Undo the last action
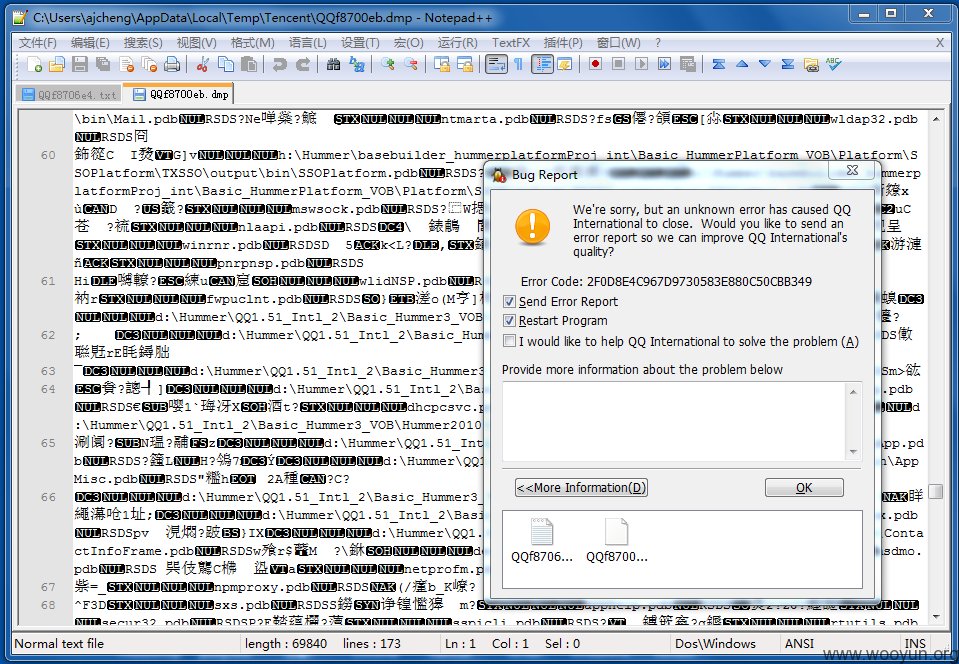The height and width of the screenshot is (664, 959). pyautogui.click(x=280, y=64)
